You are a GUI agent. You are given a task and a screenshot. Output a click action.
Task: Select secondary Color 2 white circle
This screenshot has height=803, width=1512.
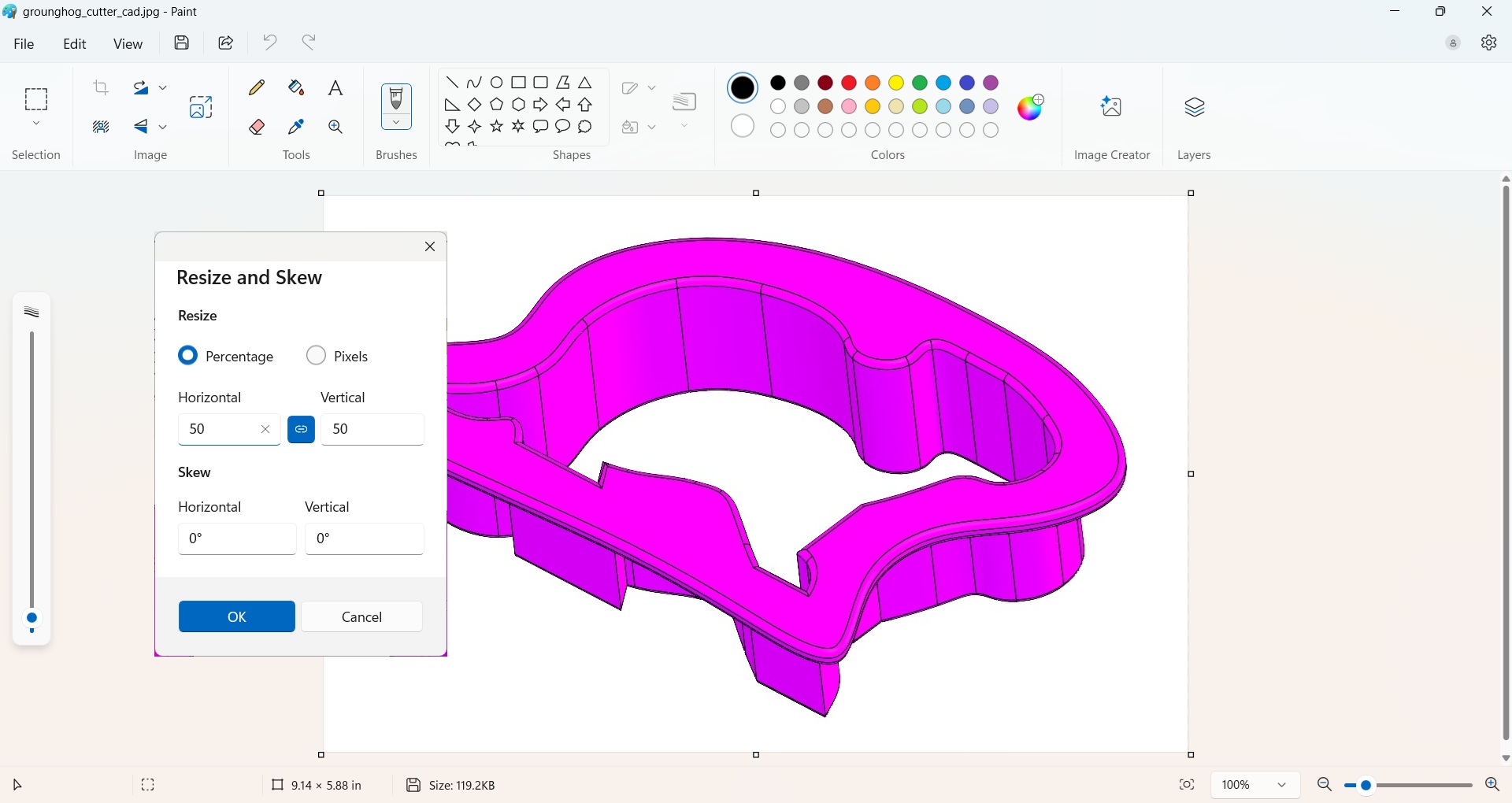point(743,126)
